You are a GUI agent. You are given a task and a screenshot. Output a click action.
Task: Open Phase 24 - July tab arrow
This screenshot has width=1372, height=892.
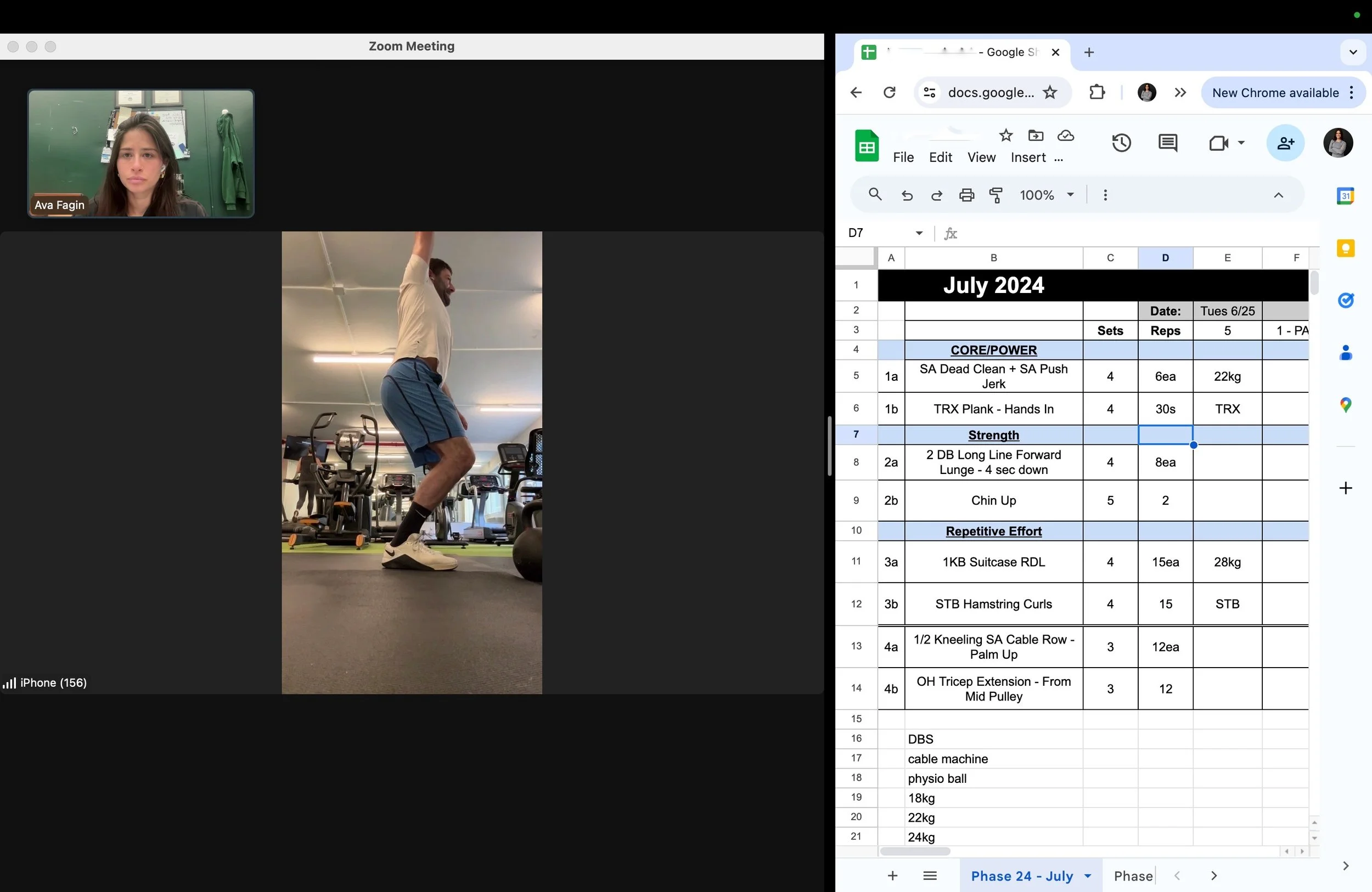click(1088, 876)
